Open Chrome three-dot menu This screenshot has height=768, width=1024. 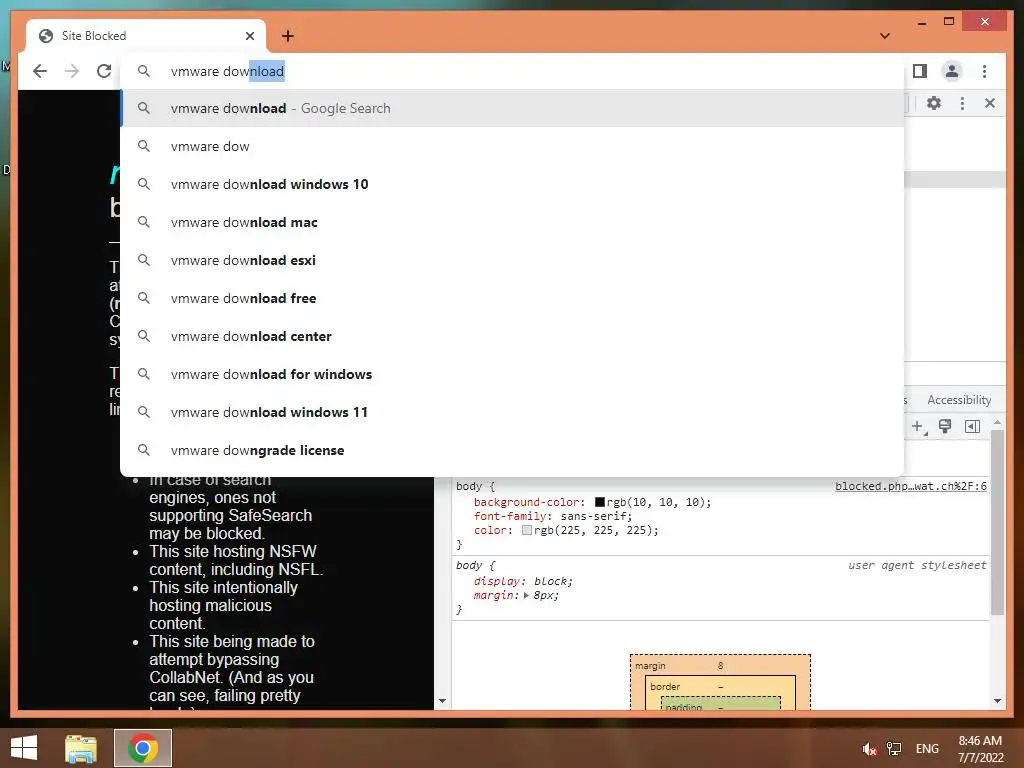pyautogui.click(x=984, y=71)
